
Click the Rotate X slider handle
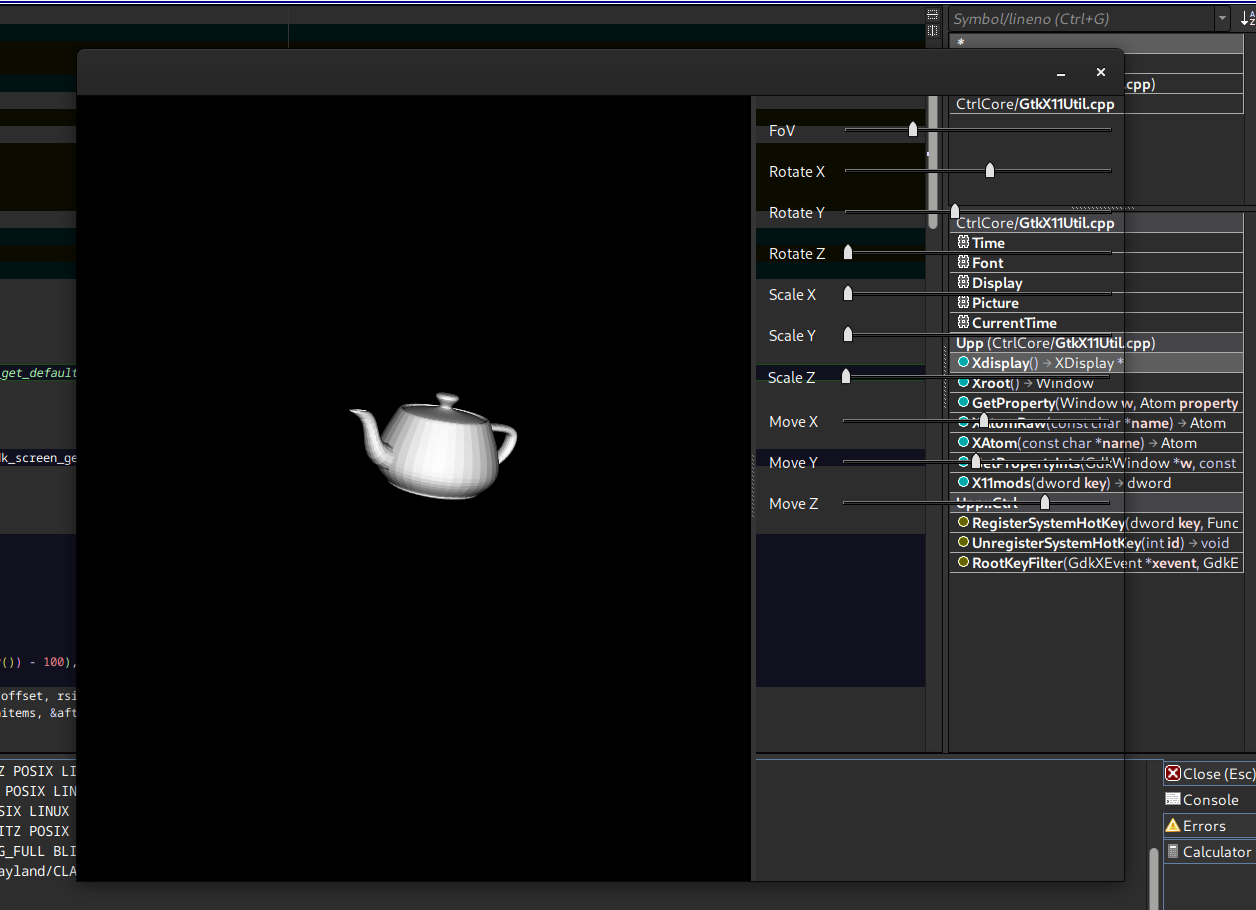990,170
